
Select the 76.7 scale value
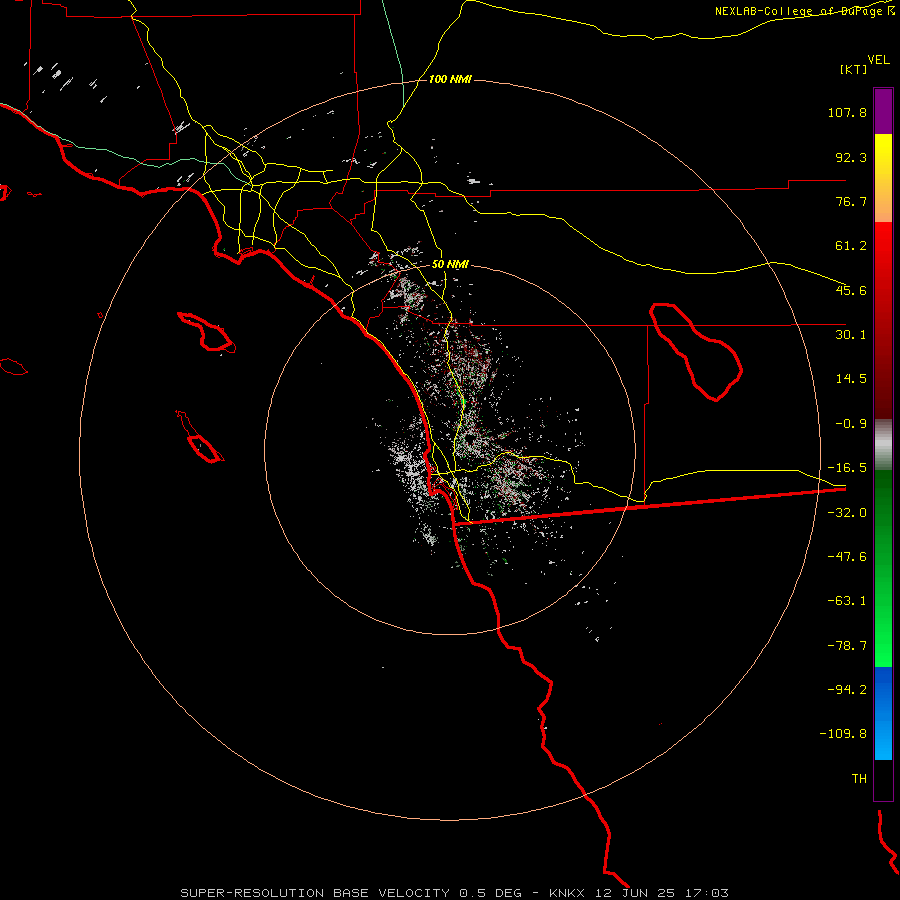851,201
